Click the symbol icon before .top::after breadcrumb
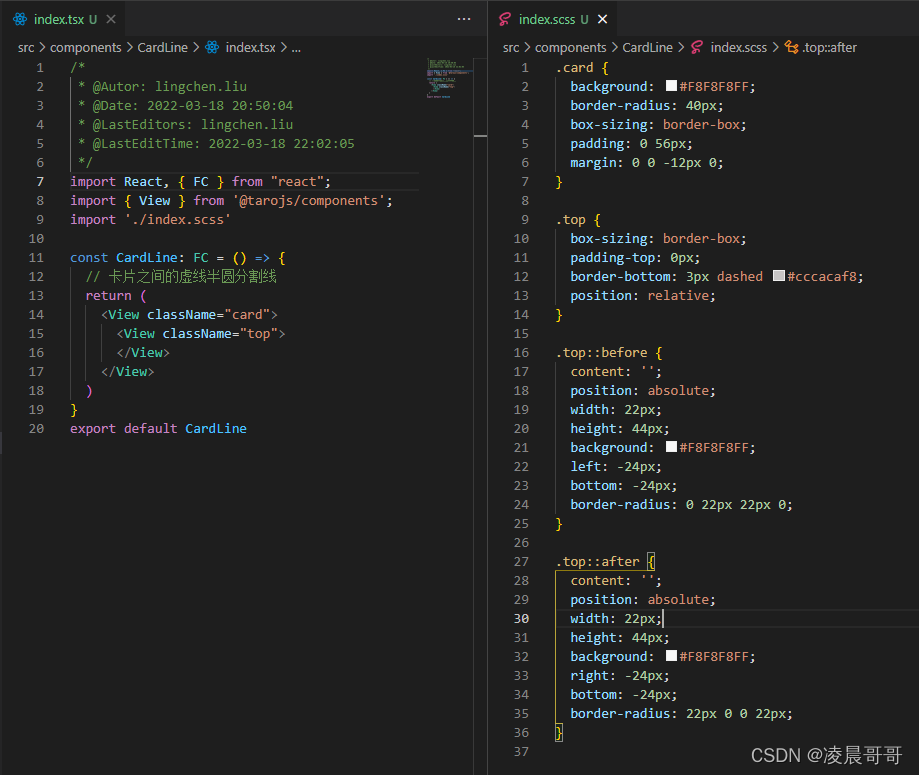919x775 pixels. [x=791, y=47]
